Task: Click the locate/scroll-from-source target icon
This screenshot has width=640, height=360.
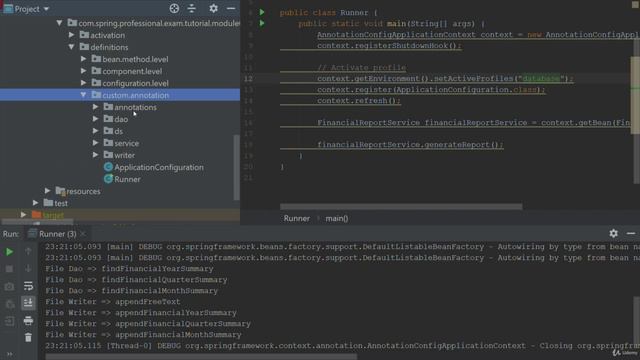Action: (174, 8)
